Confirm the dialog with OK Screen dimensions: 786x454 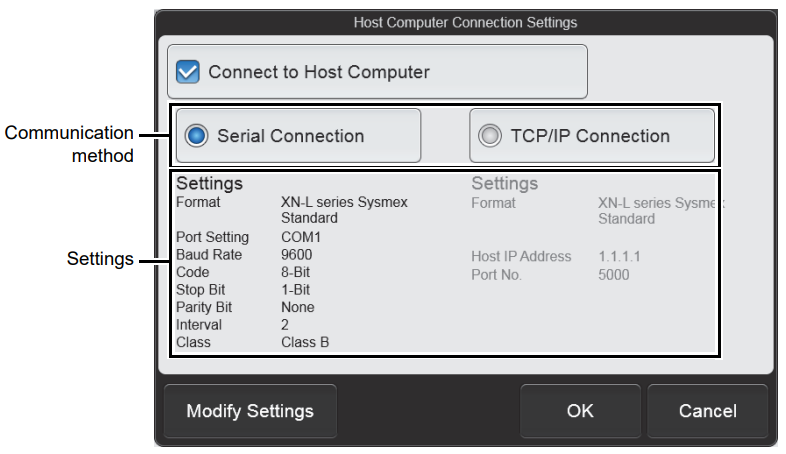[580, 411]
